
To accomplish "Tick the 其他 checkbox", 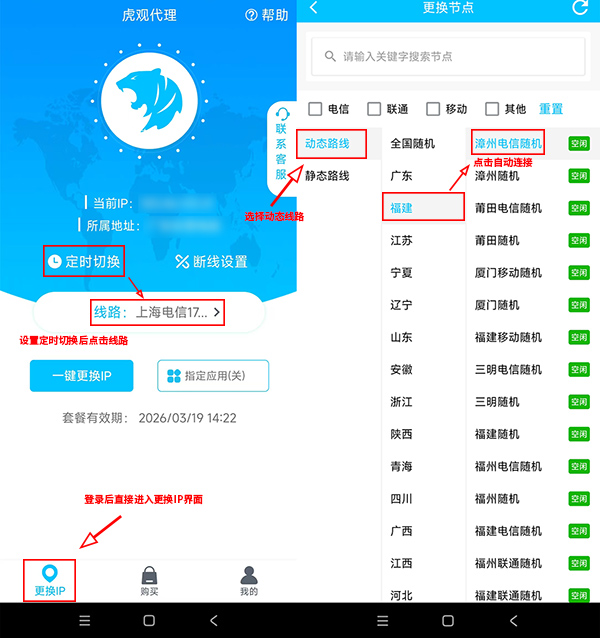I will (492, 109).
